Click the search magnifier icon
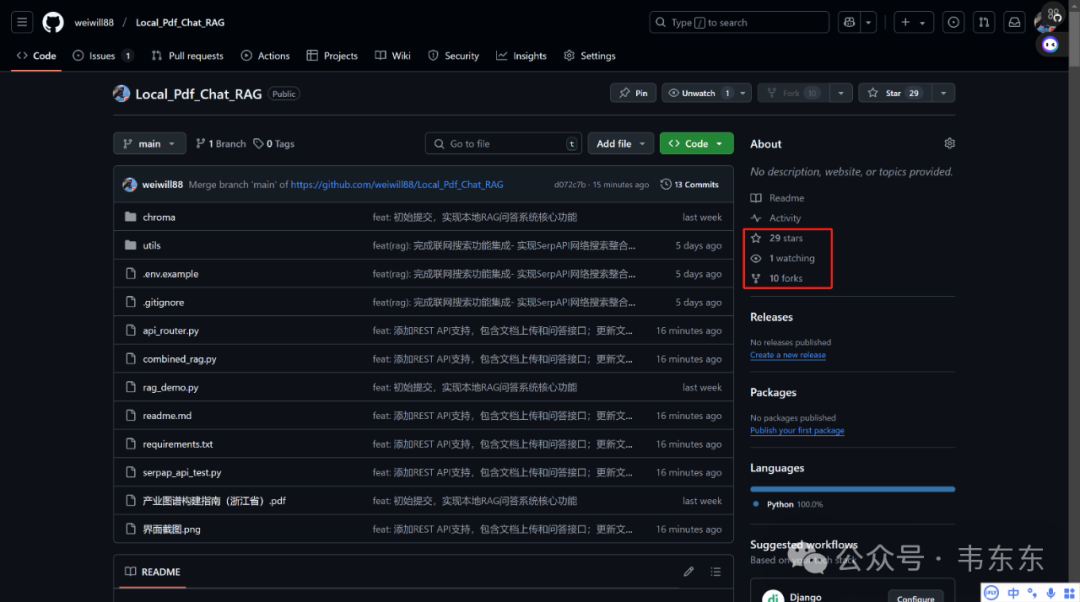The width and height of the screenshot is (1080, 602). click(x=661, y=22)
